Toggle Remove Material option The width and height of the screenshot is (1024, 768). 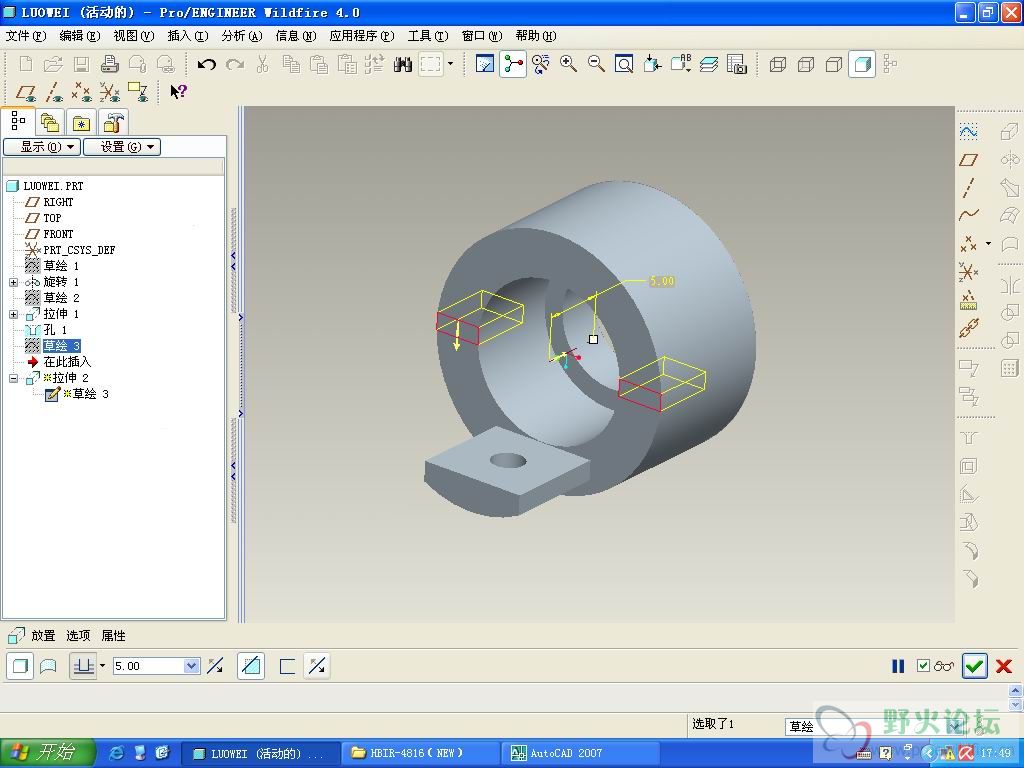(x=251, y=666)
